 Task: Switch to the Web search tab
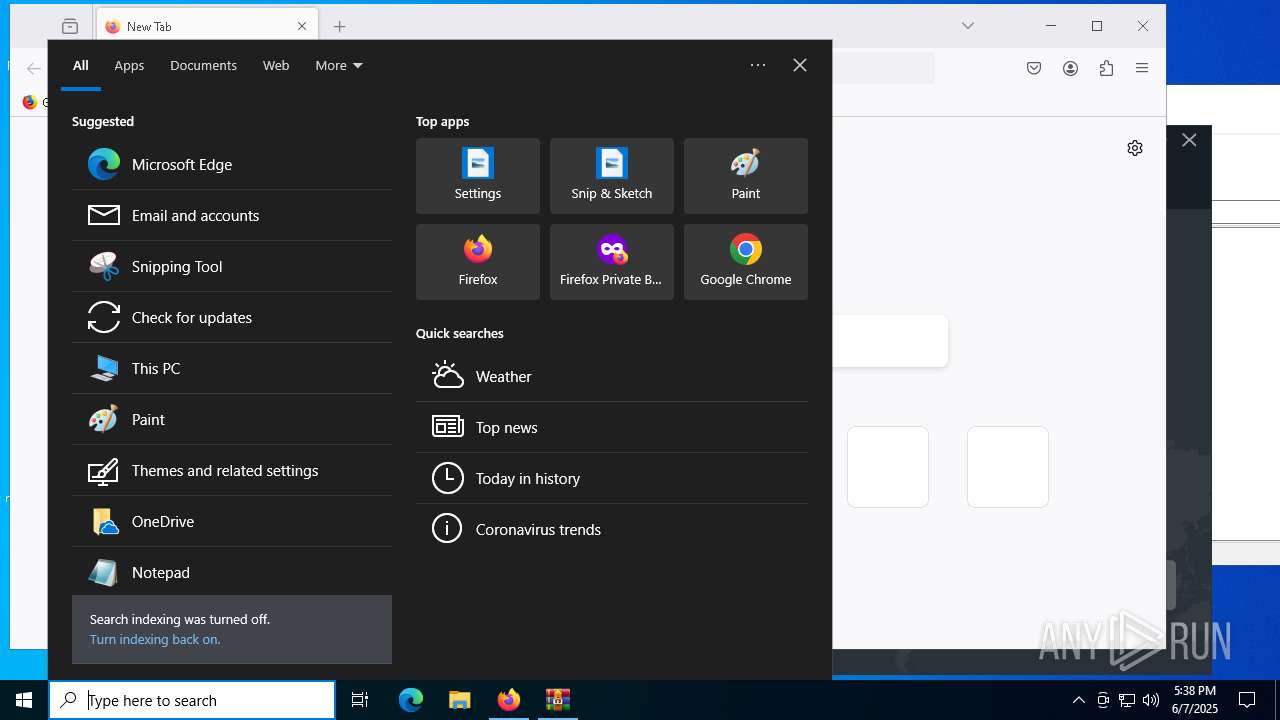coord(276,65)
